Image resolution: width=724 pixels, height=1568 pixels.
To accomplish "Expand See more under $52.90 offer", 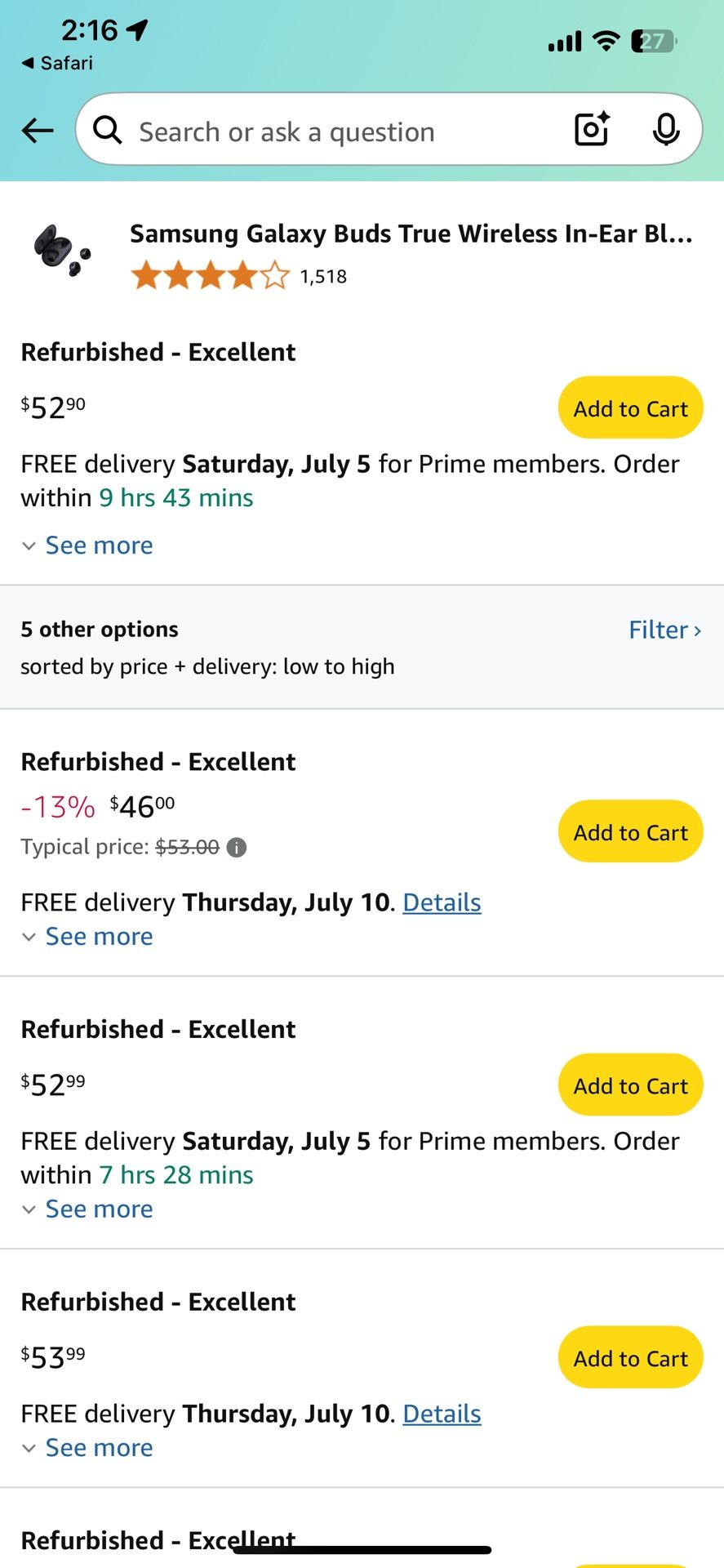I will [x=87, y=546].
